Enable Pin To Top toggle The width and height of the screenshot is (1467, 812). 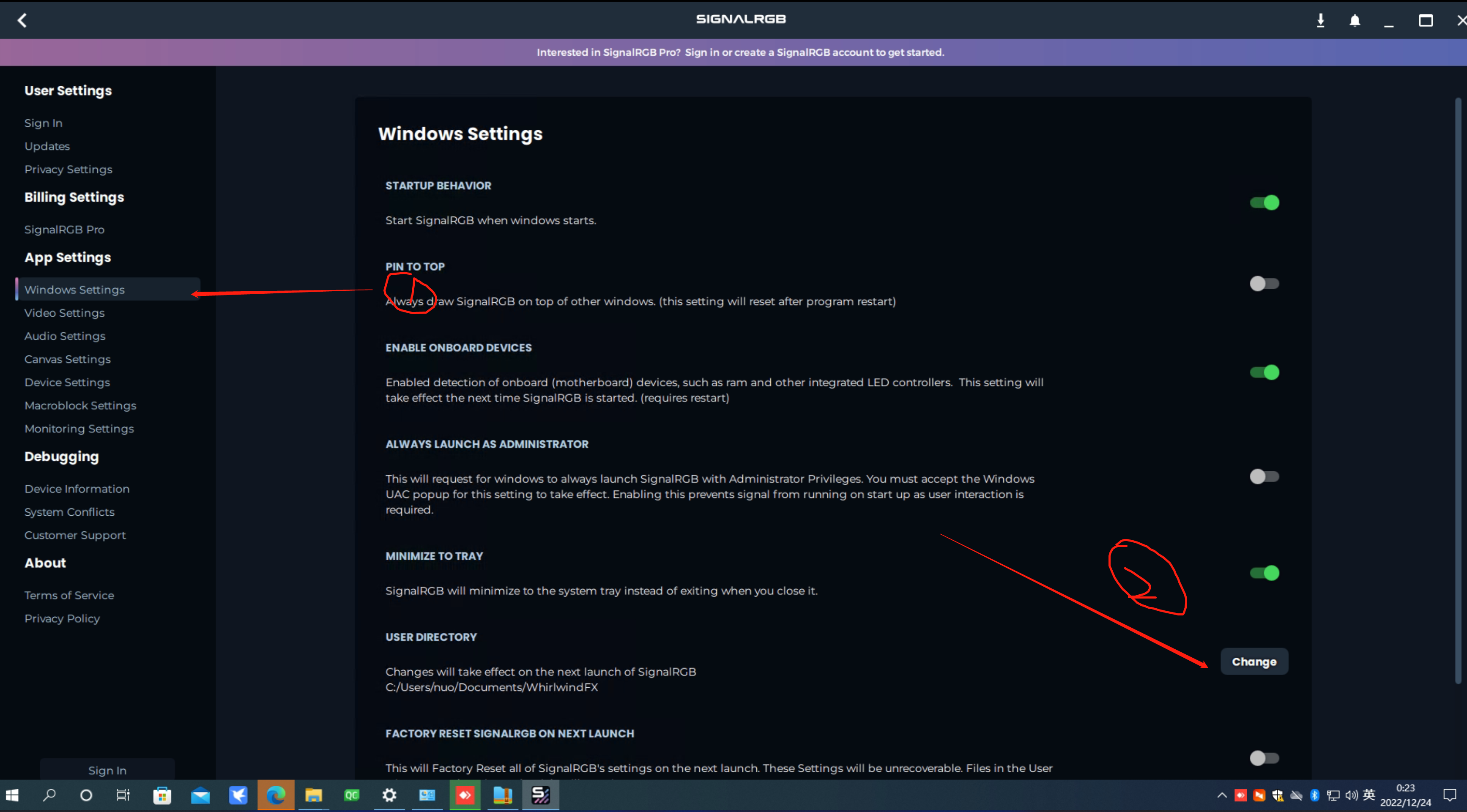(1264, 284)
